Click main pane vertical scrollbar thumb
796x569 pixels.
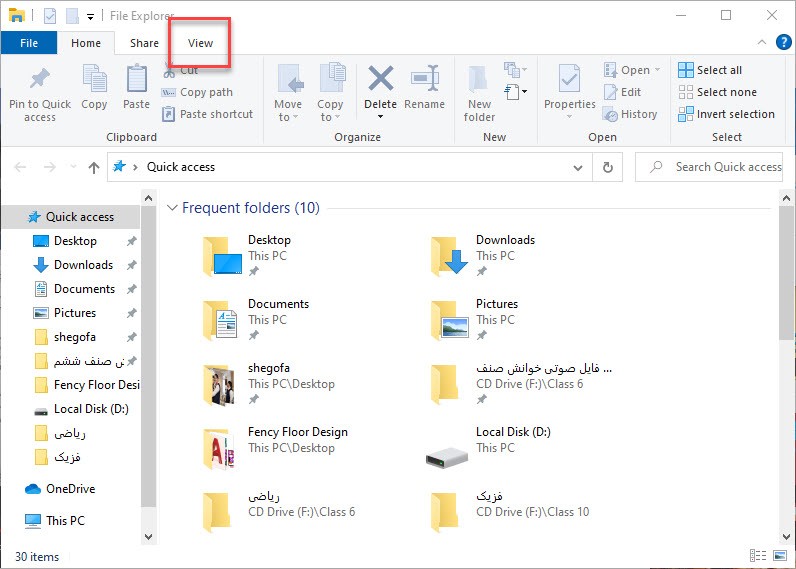click(x=786, y=273)
